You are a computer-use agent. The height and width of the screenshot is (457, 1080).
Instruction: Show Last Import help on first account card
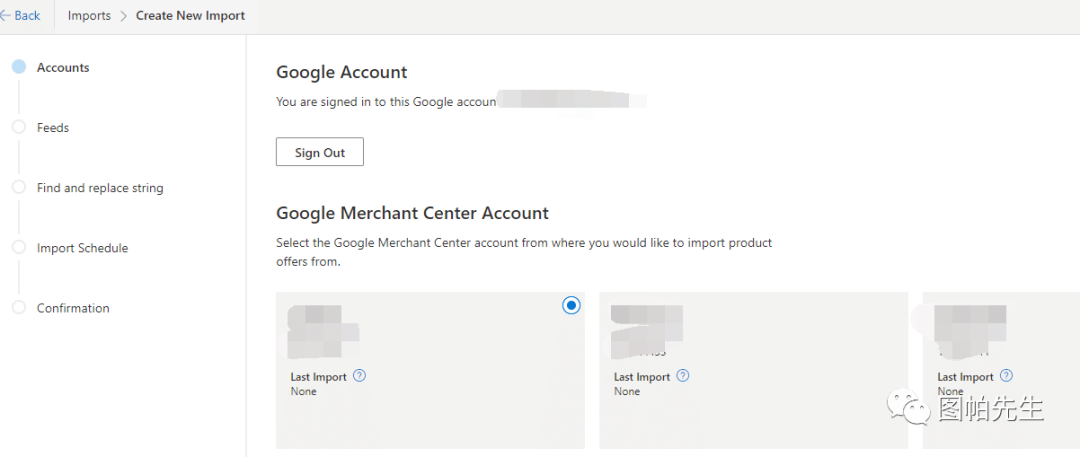tap(360, 376)
